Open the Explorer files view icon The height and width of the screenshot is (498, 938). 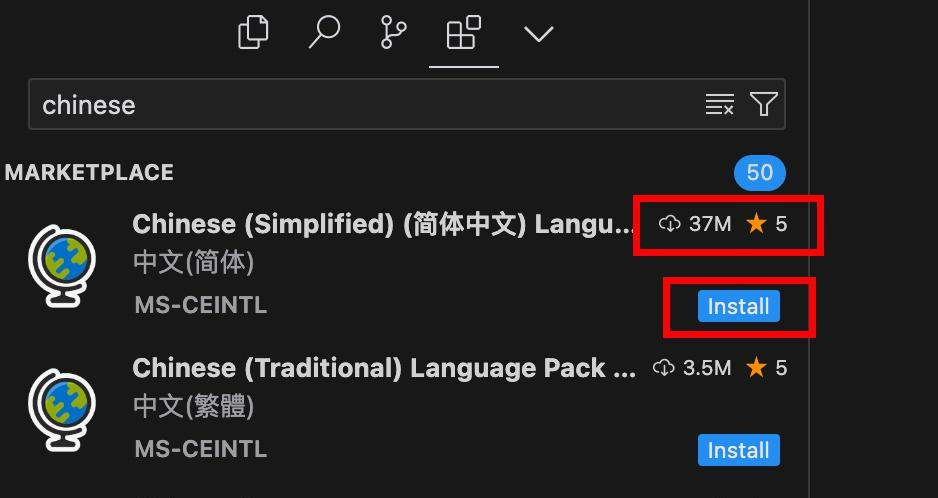tap(253, 32)
